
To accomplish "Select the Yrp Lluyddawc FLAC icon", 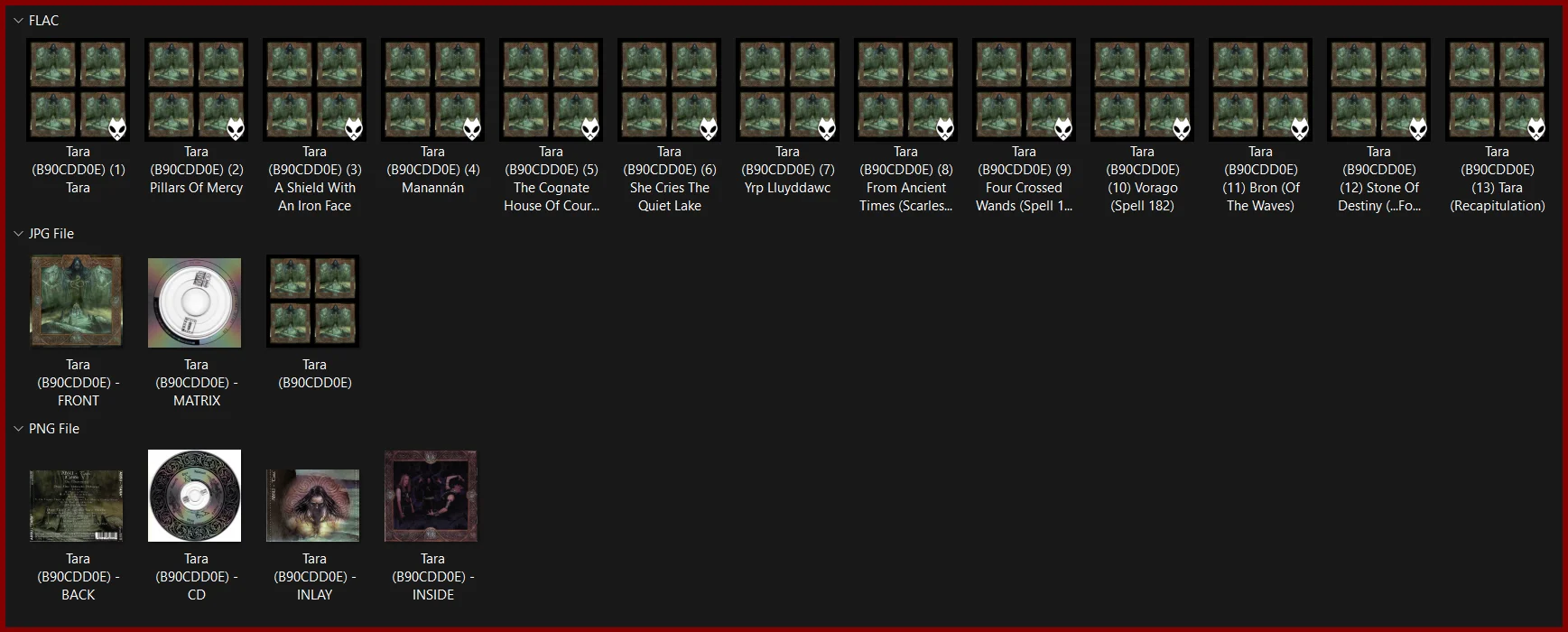I will pyautogui.click(x=788, y=90).
